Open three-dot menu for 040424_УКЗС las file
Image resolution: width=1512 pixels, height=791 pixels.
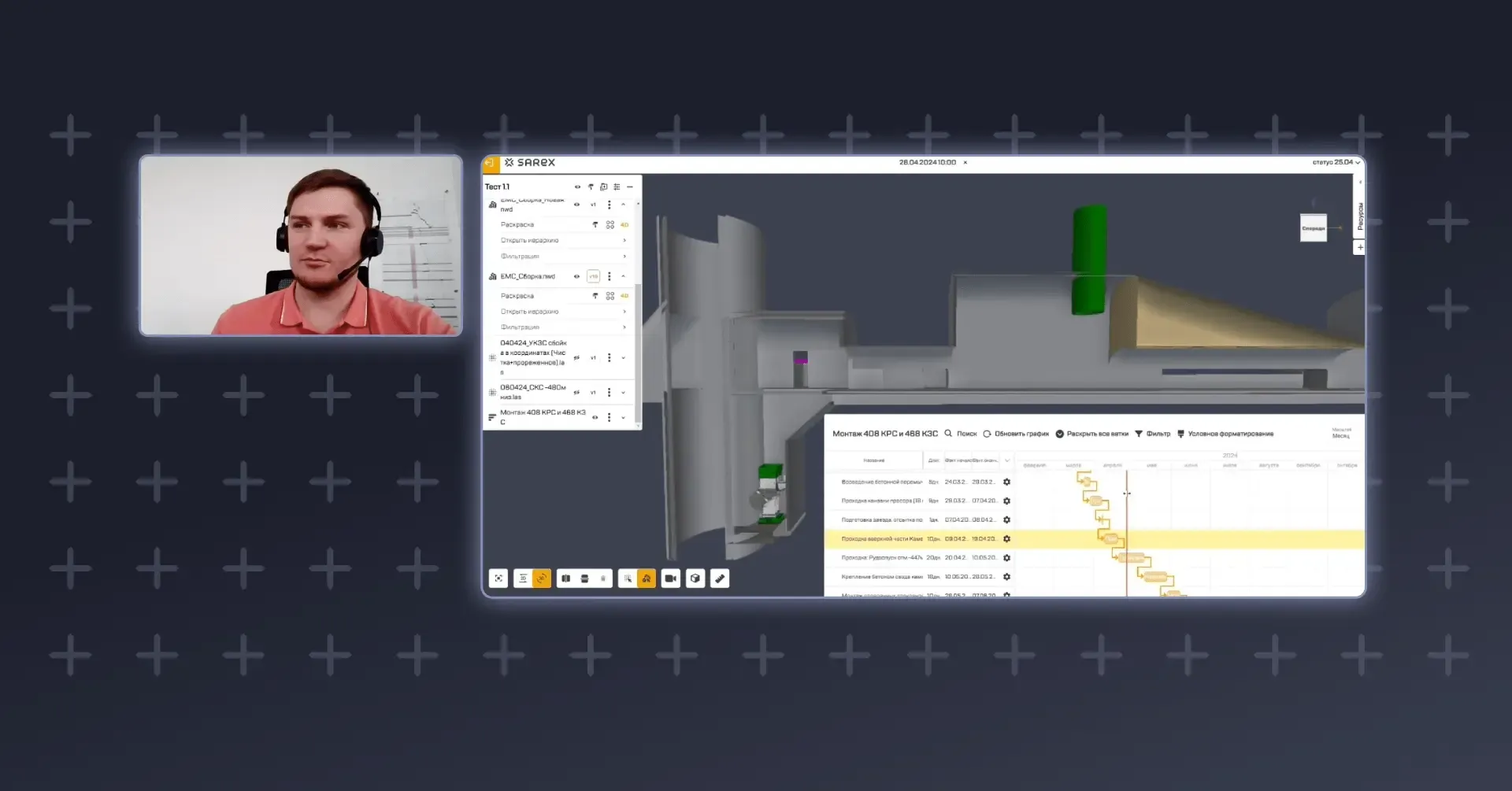click(609, 357)
